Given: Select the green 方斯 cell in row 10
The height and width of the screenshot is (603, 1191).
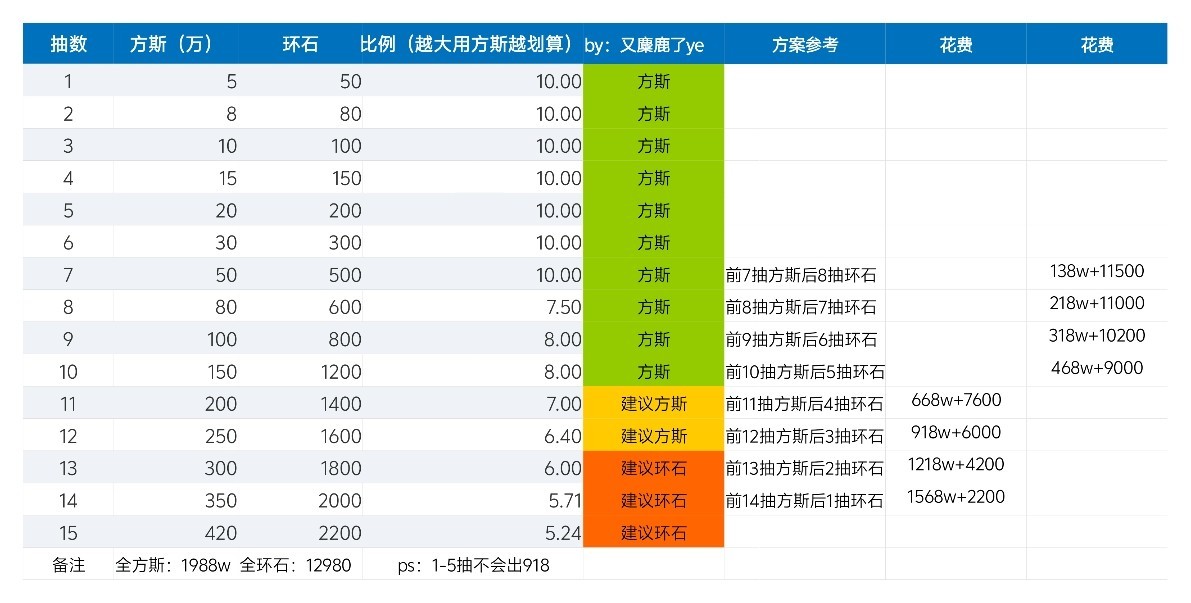Looking at the screenshot, I should (653, 371).
